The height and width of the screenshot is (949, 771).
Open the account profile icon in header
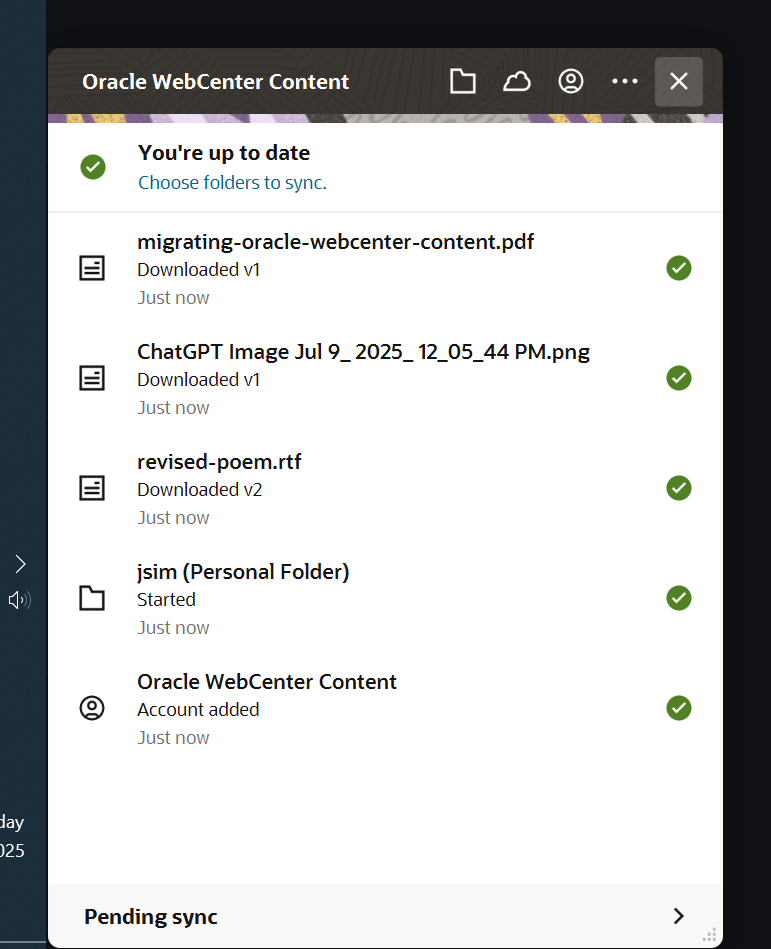coord(571,81)
